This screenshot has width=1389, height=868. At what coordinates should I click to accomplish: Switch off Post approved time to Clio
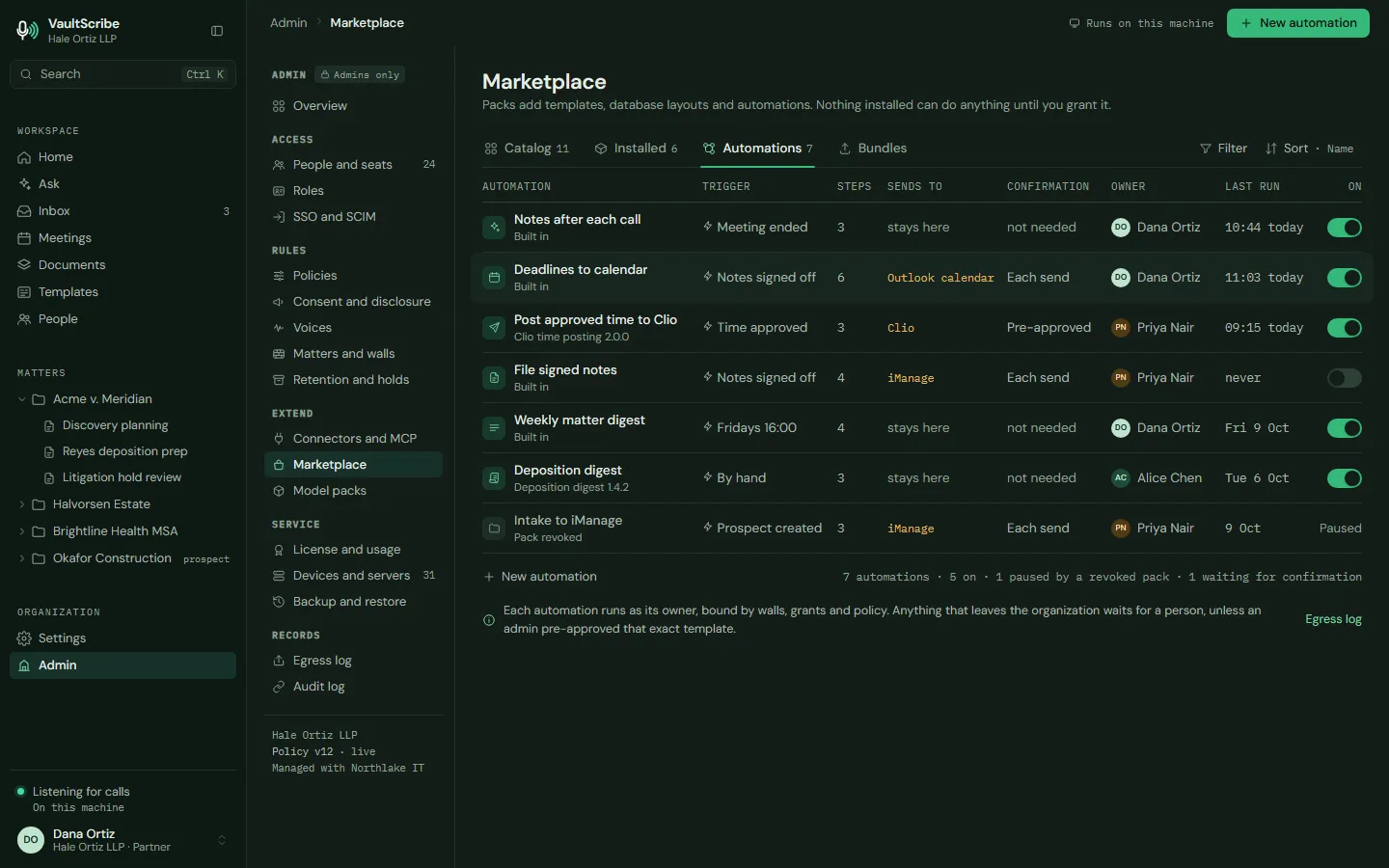[x=1345, y=328]
